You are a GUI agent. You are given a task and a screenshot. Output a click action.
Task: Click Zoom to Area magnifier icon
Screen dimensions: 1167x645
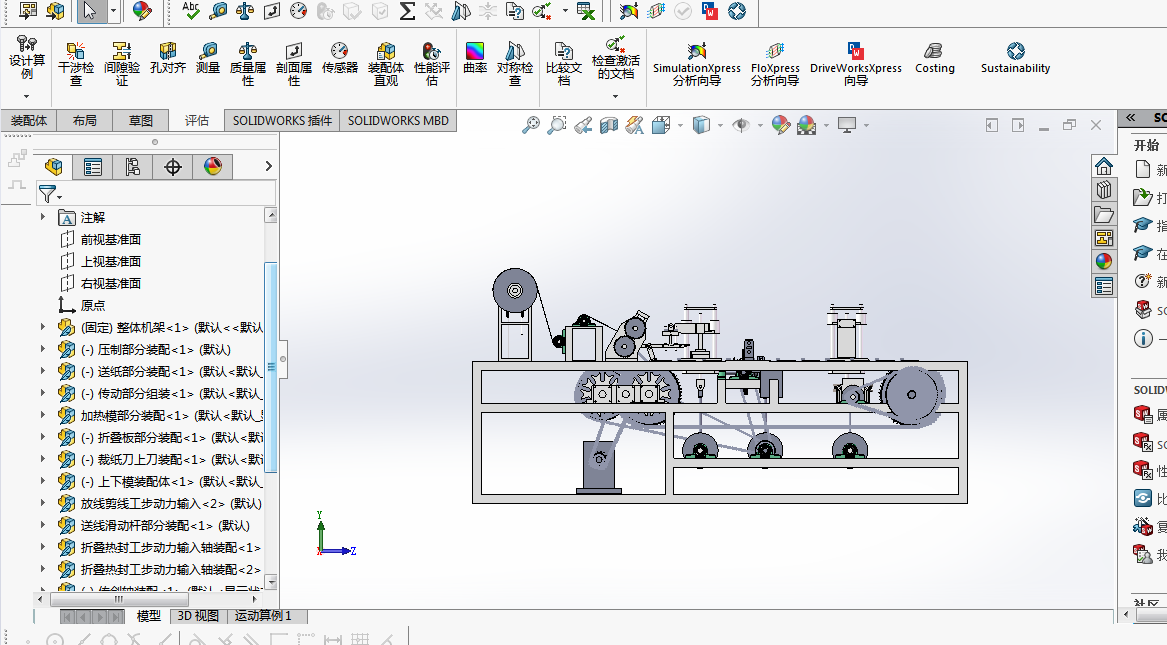(x=556, y=125)
